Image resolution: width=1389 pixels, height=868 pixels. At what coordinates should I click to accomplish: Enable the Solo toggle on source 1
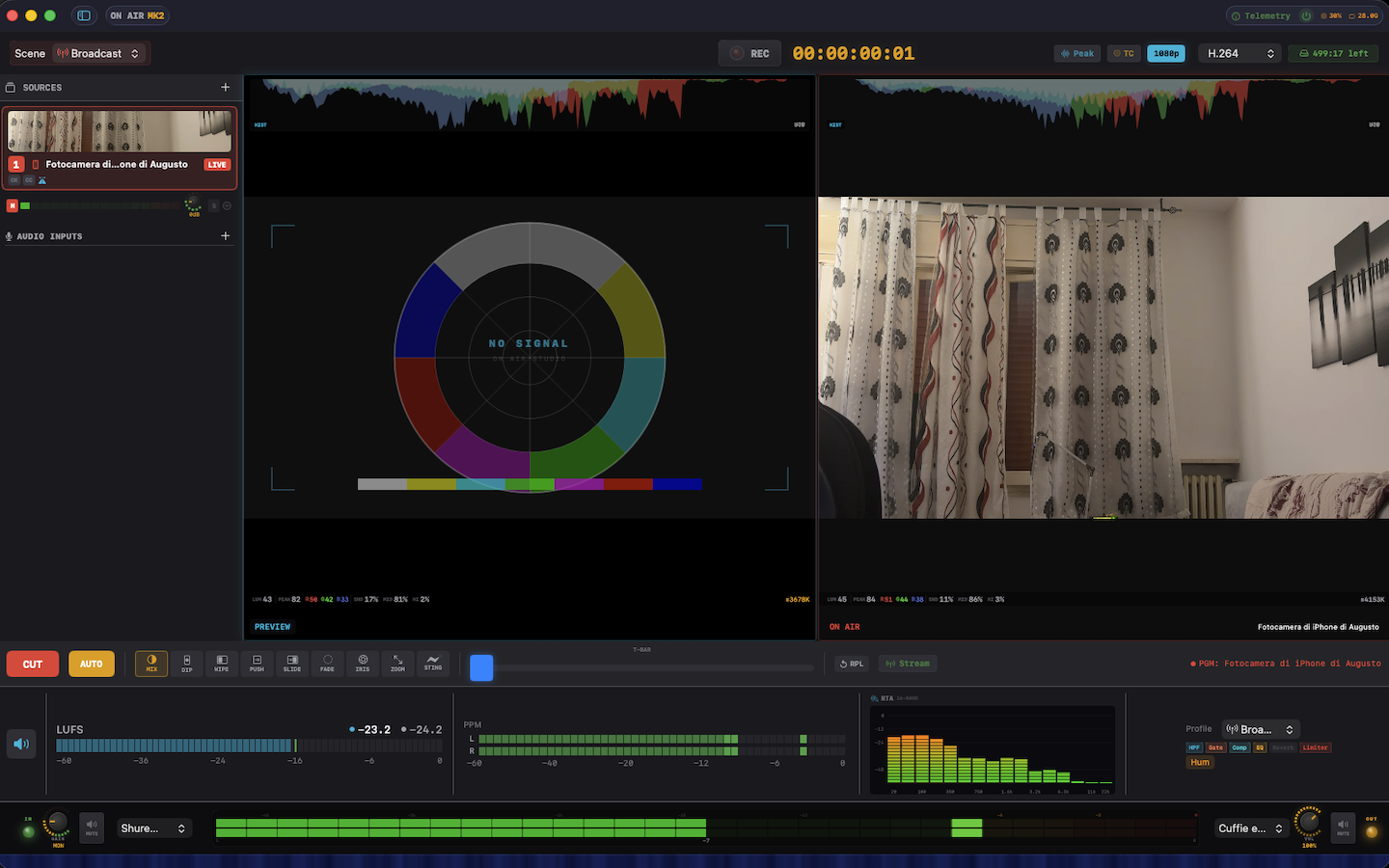[213, 205]
